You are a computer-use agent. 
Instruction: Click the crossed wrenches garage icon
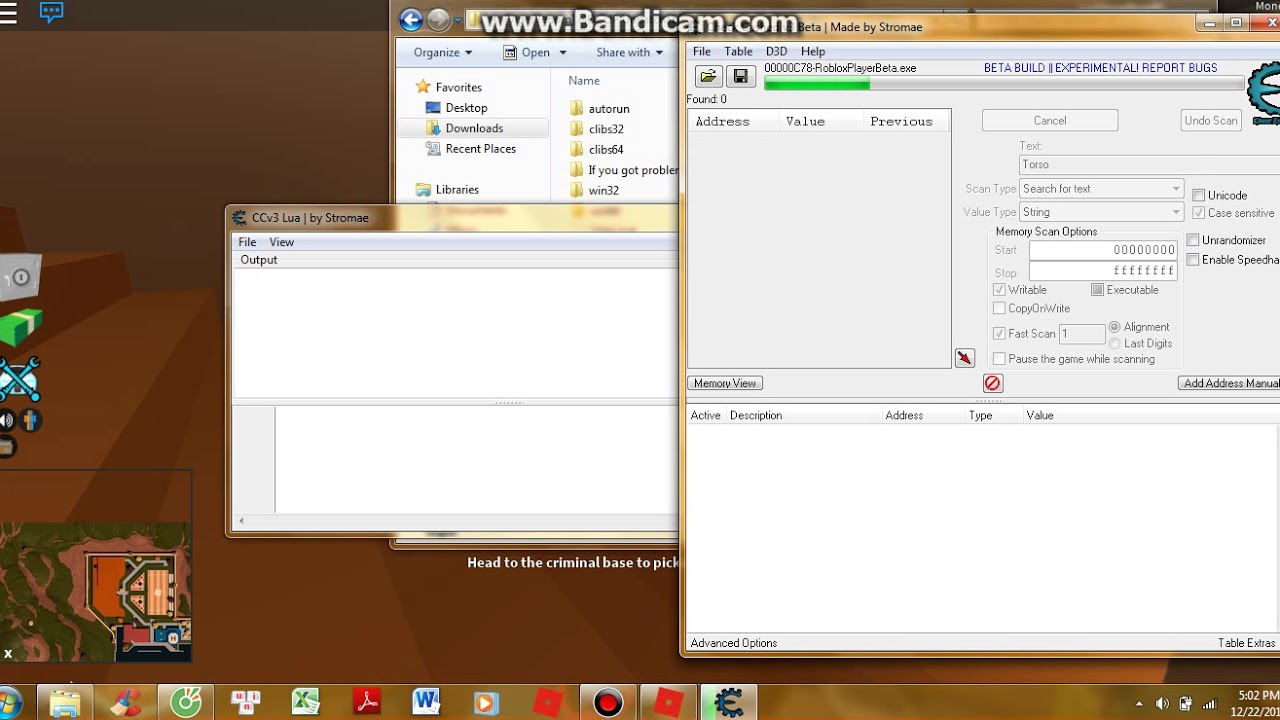click(19, 379)
